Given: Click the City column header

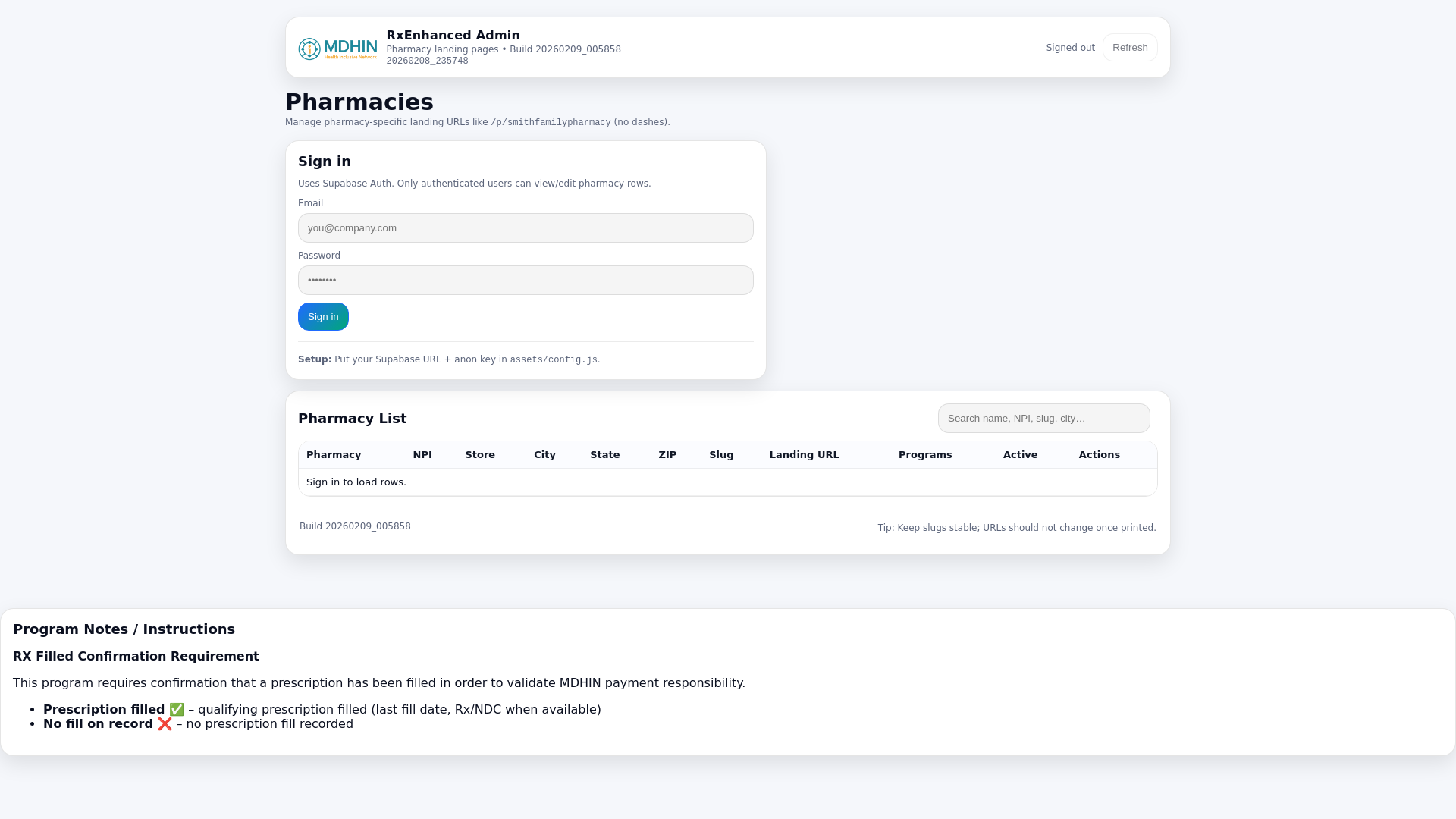Looking at the screenshot, I should point(544,455).
